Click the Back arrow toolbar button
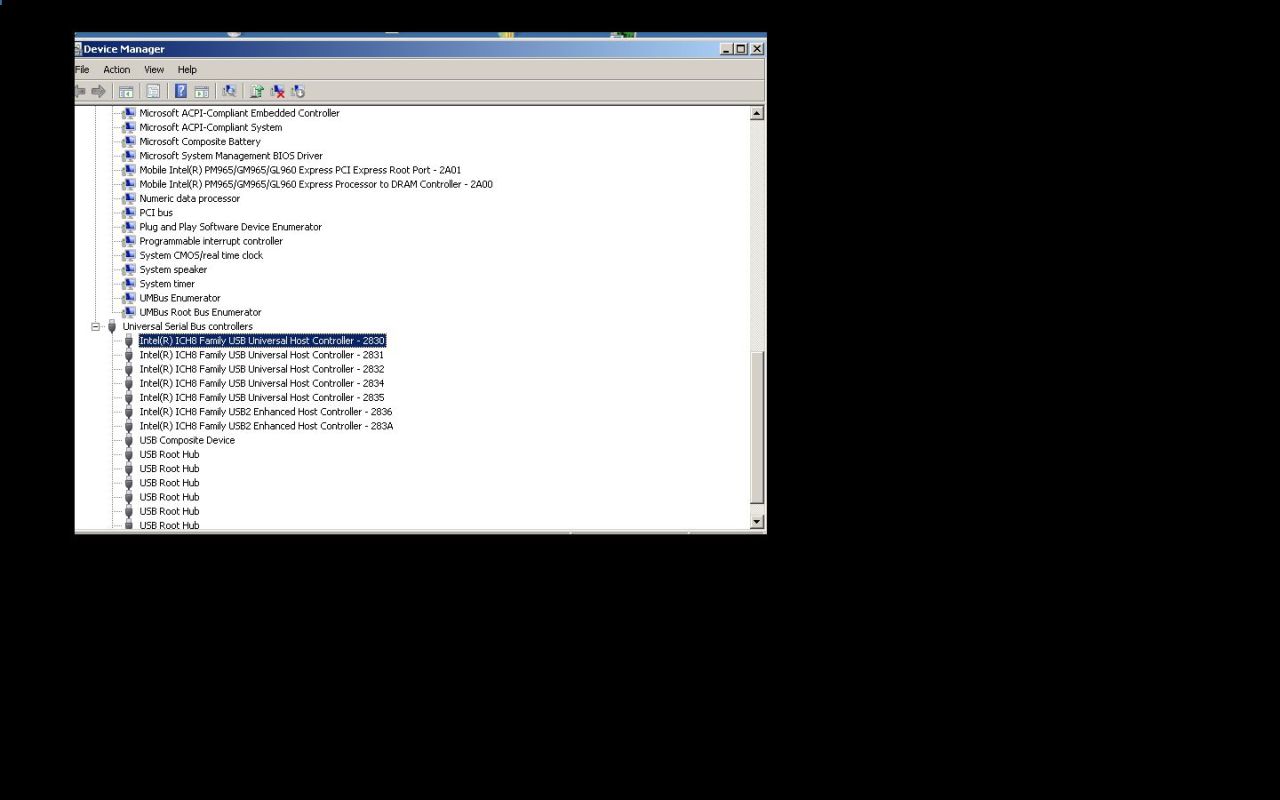The width and height of the screenshot is (1280, 800). [x=80, y=91]
